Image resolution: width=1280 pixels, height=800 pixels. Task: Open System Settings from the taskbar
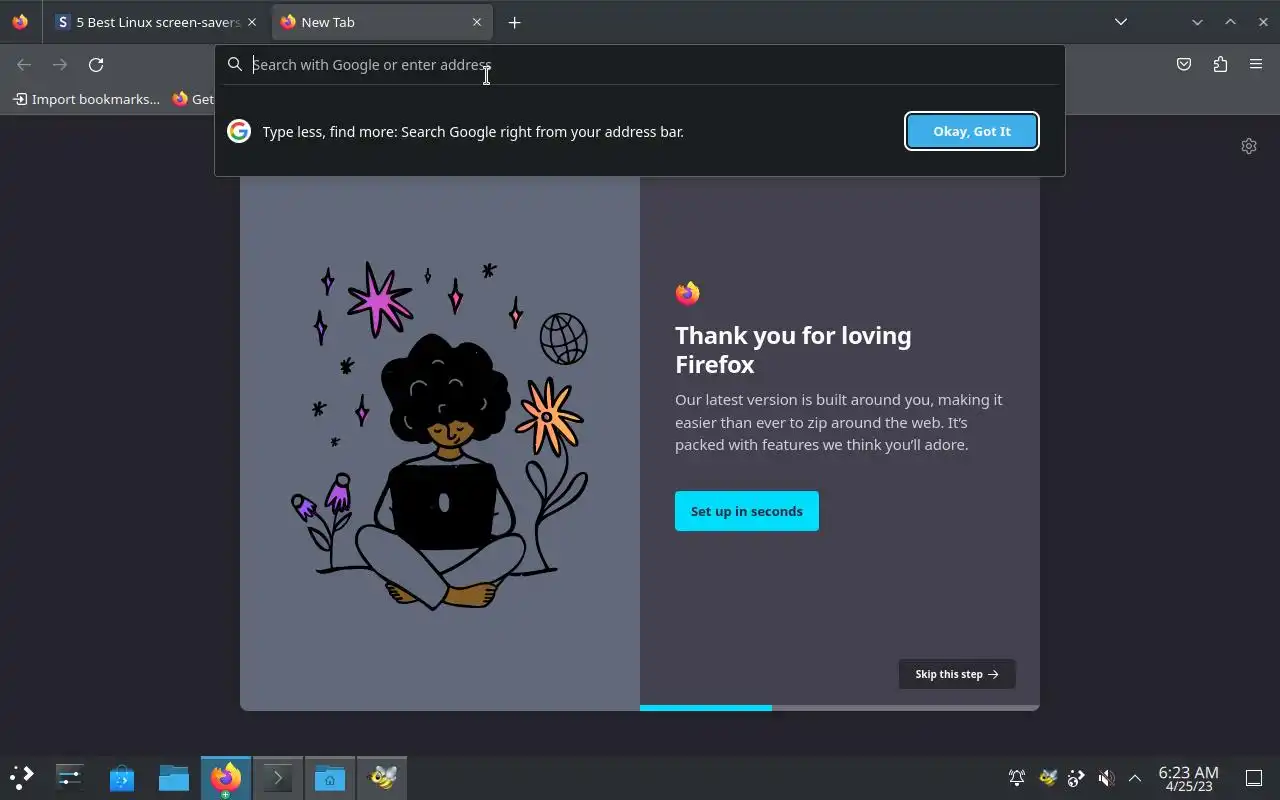[70, 777]
